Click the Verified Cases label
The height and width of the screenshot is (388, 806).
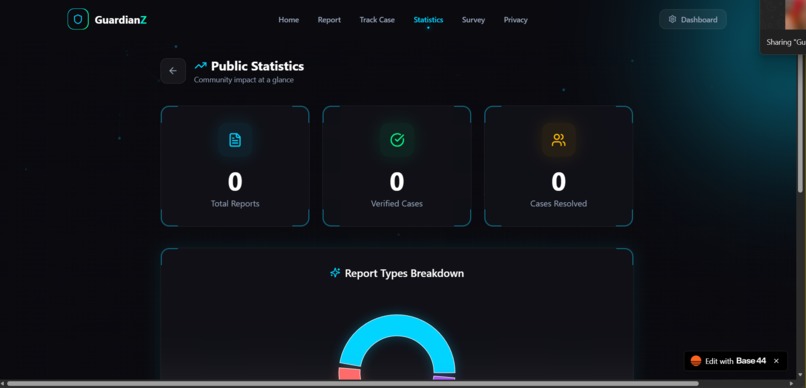coord(397,204)
